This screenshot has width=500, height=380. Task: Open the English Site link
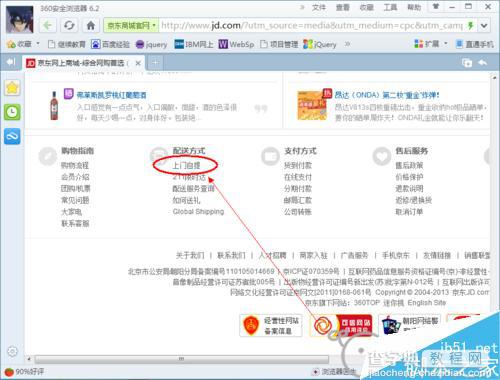[427, 303]
